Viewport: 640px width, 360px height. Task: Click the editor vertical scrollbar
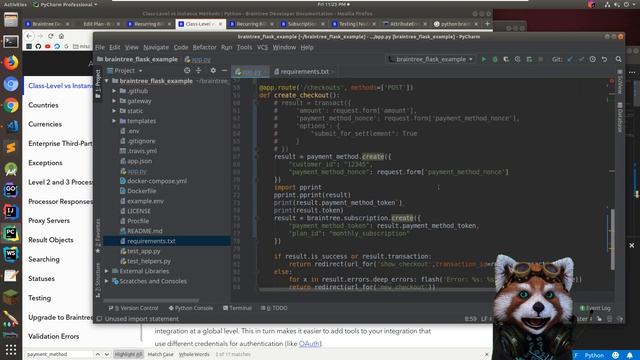point(612,239)
